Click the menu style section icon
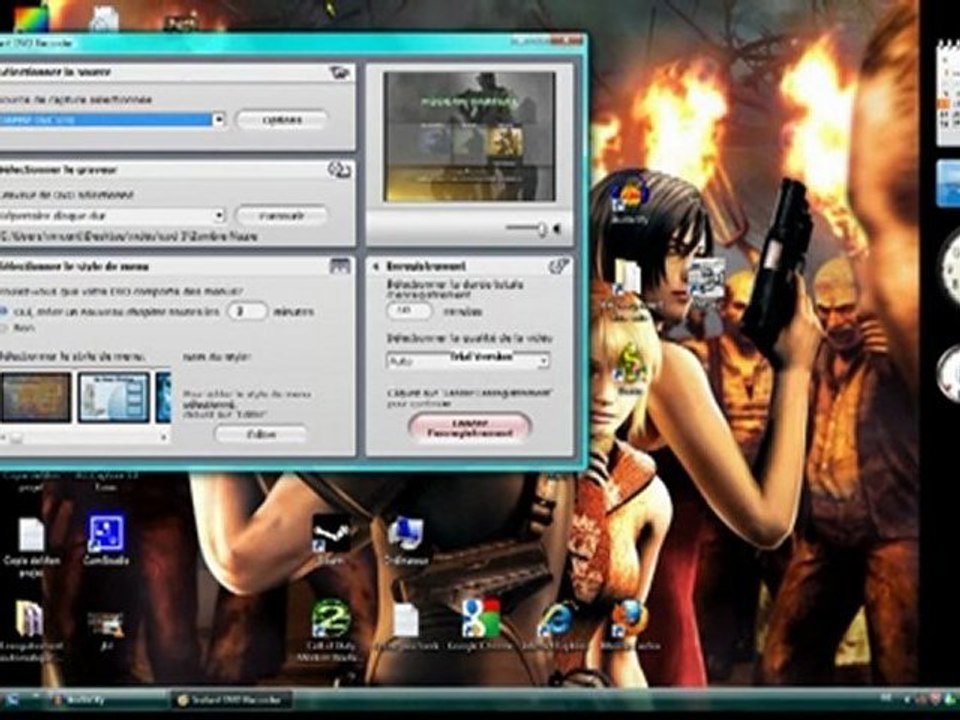The width and height of the screenshot is (960, 720). point(340,266)
